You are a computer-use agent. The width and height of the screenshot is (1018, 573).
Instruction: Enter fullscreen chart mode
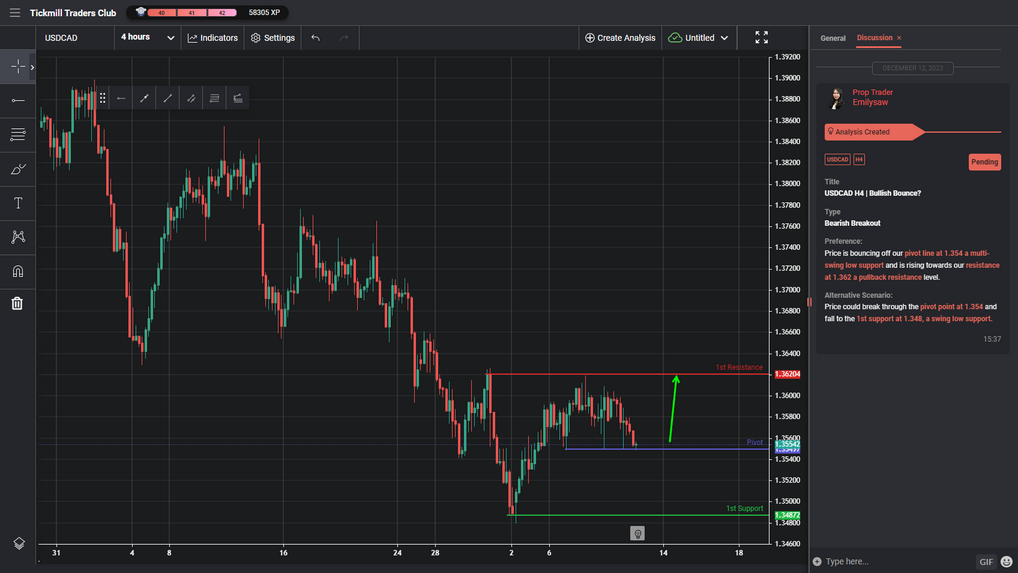click(762, 38)
